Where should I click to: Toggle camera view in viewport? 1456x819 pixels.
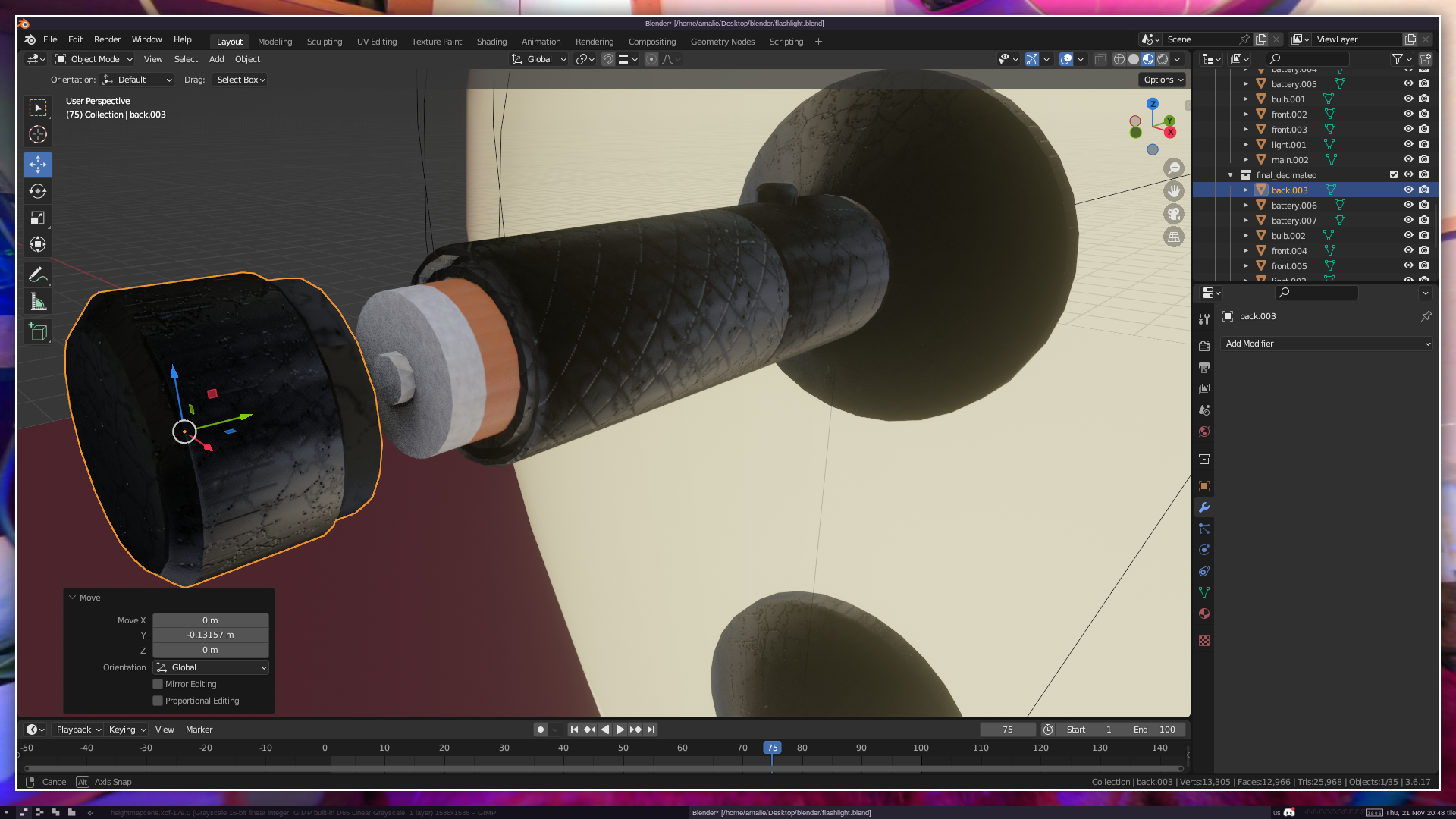point(1174,214)
